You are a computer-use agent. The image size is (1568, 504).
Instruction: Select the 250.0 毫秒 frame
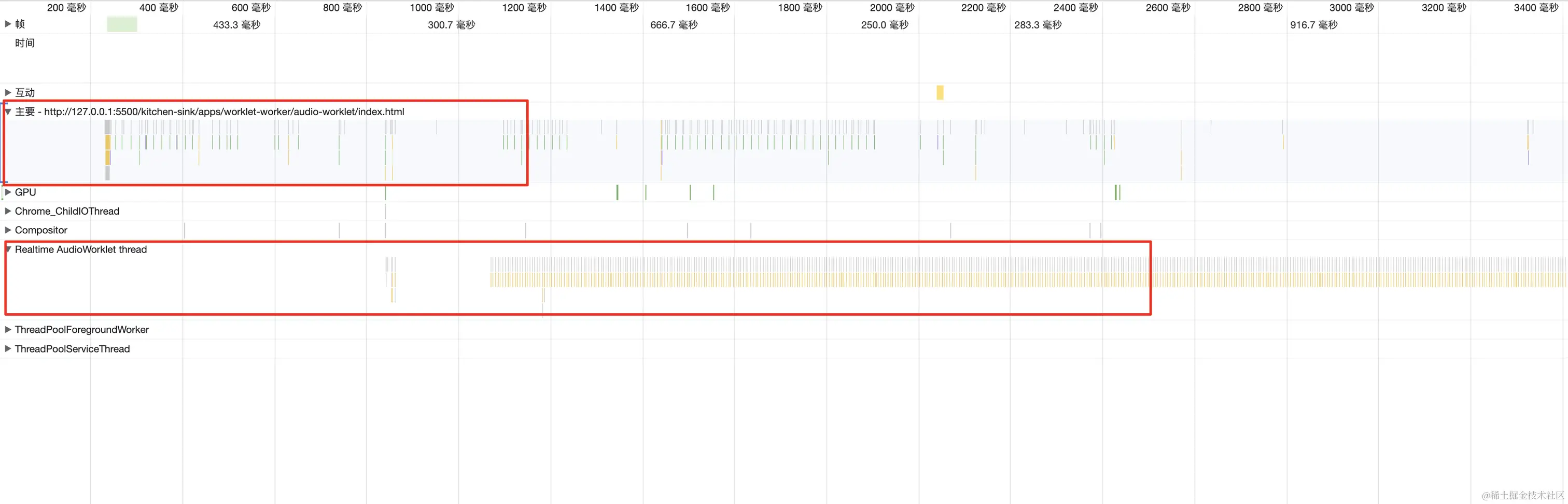click(x=885, y=25)
